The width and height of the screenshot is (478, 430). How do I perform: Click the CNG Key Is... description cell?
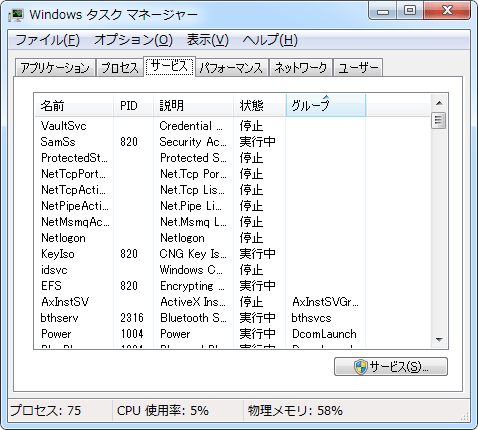(193, 254)
